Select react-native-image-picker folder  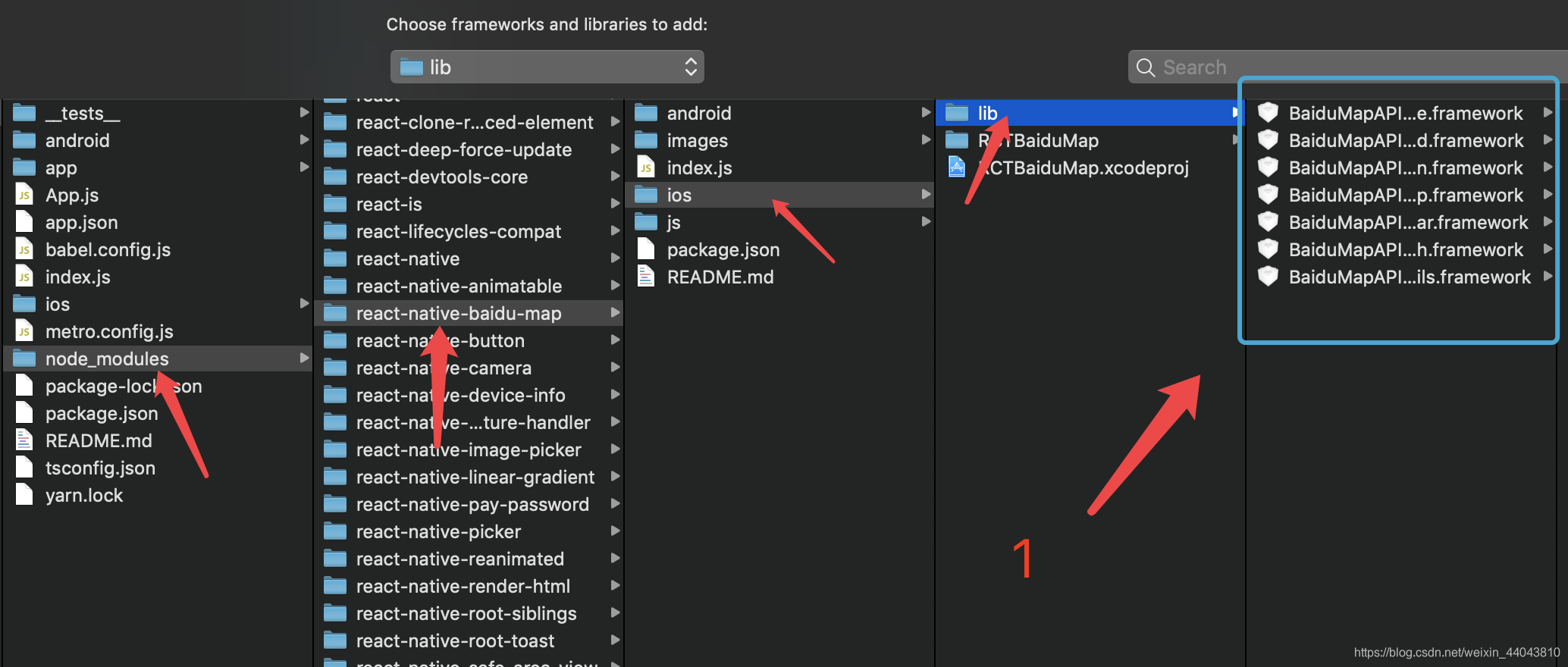pyautogui.click(x=469, y=449)
